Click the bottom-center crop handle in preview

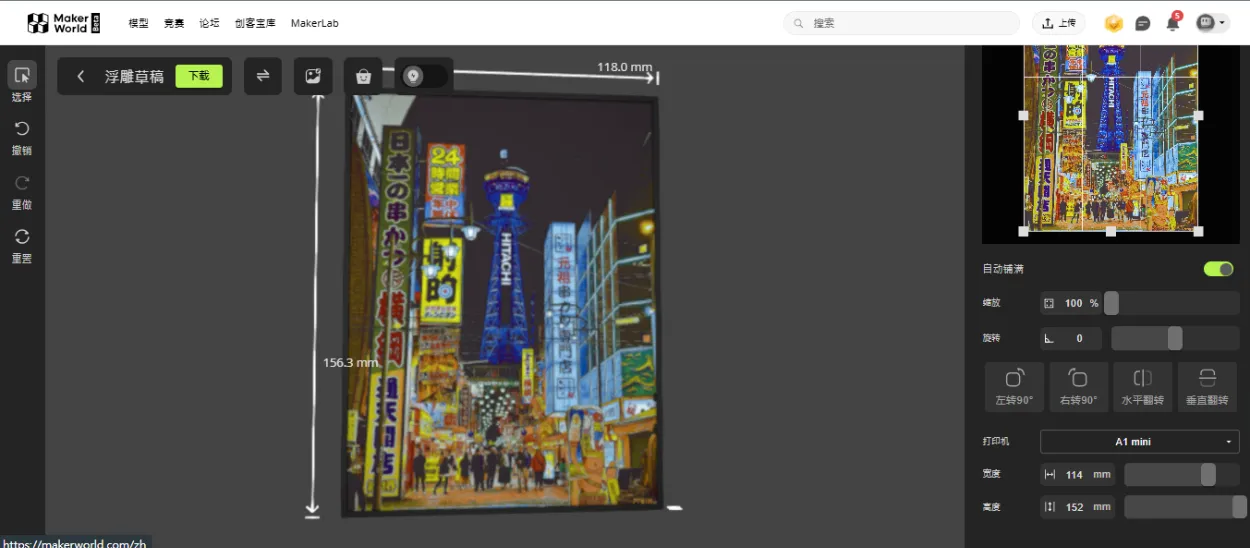pyautogui.click(x=1110, y=231)
